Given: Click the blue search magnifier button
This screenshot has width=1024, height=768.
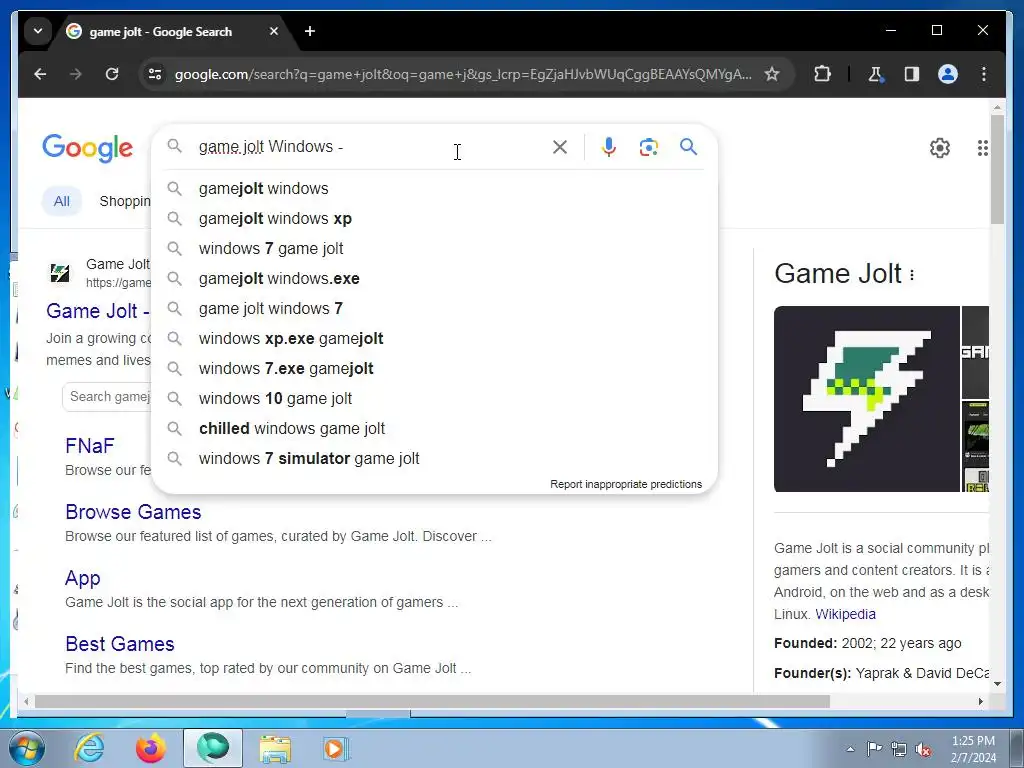Looking at the screenshot, I should (x=688, y=146).
